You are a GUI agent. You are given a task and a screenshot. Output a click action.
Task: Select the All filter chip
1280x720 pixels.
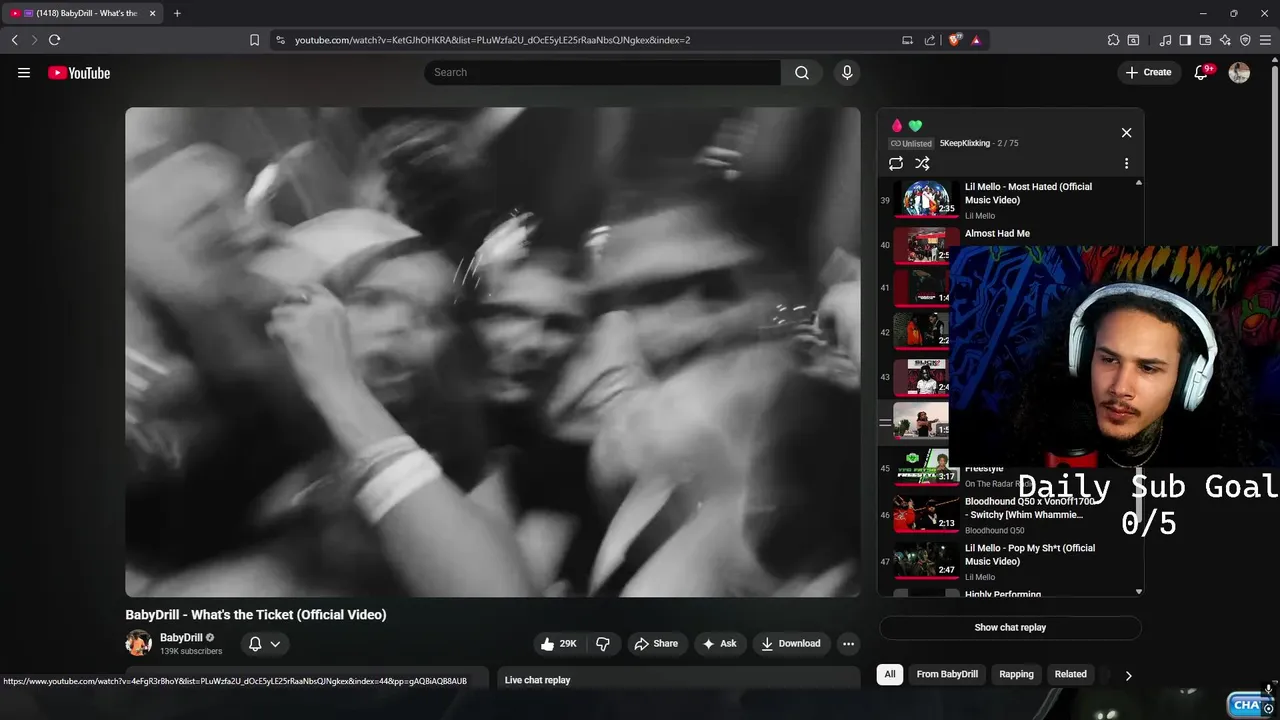click(x=890, y=674)
